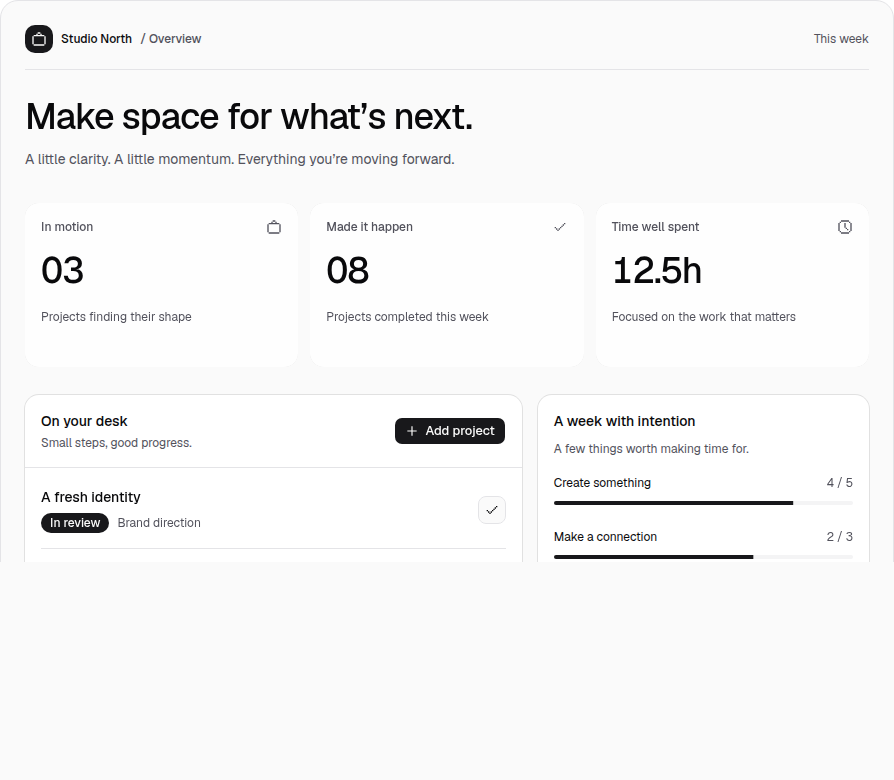Viewport: 894px width, 780px height.
Task: Click the Projects finding their shape text
Action: coord(116,317)
